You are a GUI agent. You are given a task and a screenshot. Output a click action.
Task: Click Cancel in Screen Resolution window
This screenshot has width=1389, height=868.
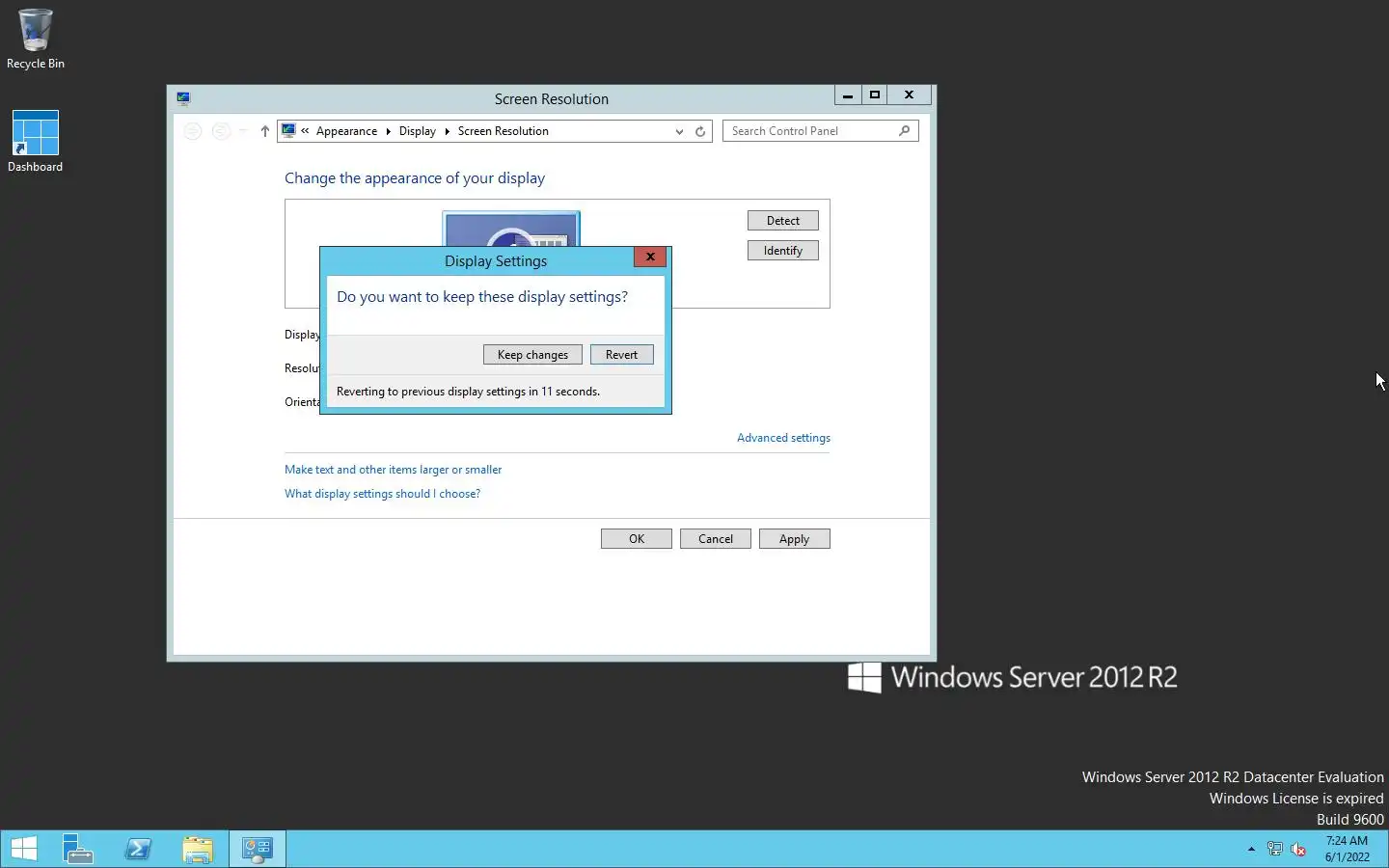click(x=716, y=539)
